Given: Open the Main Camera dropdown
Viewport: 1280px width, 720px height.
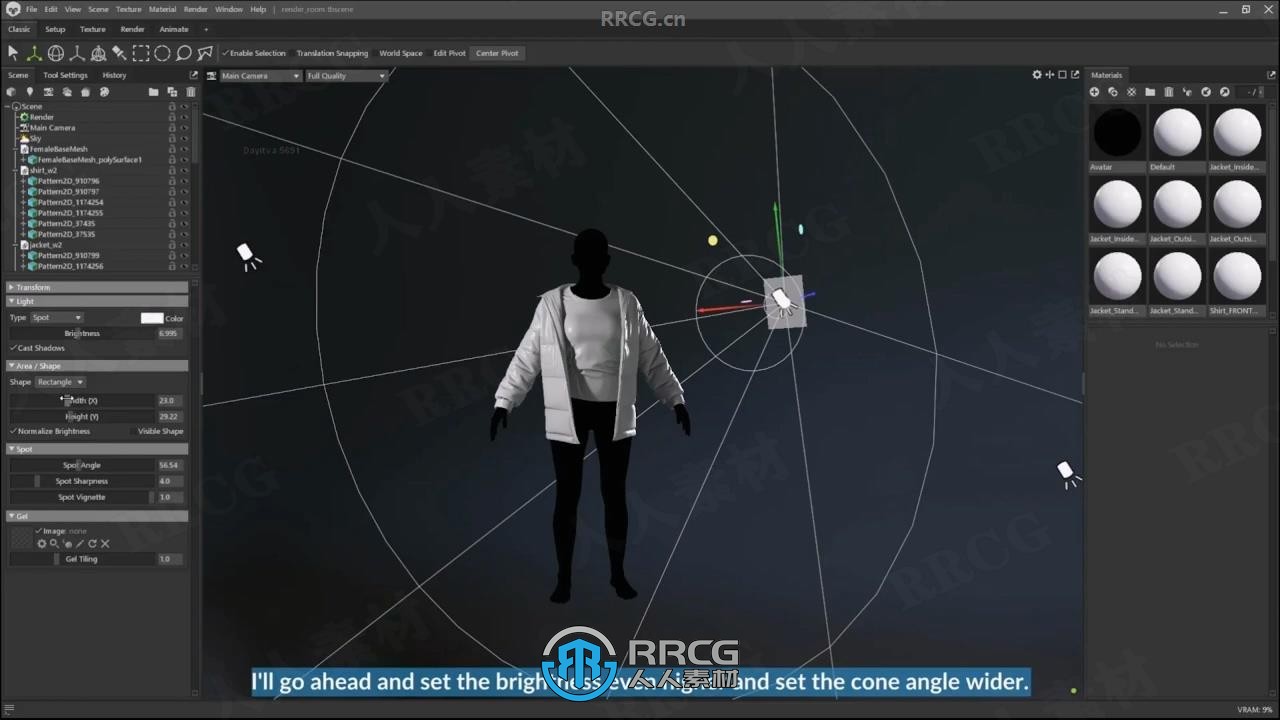Looking at the screenshot, I should [x=260, y=76].
